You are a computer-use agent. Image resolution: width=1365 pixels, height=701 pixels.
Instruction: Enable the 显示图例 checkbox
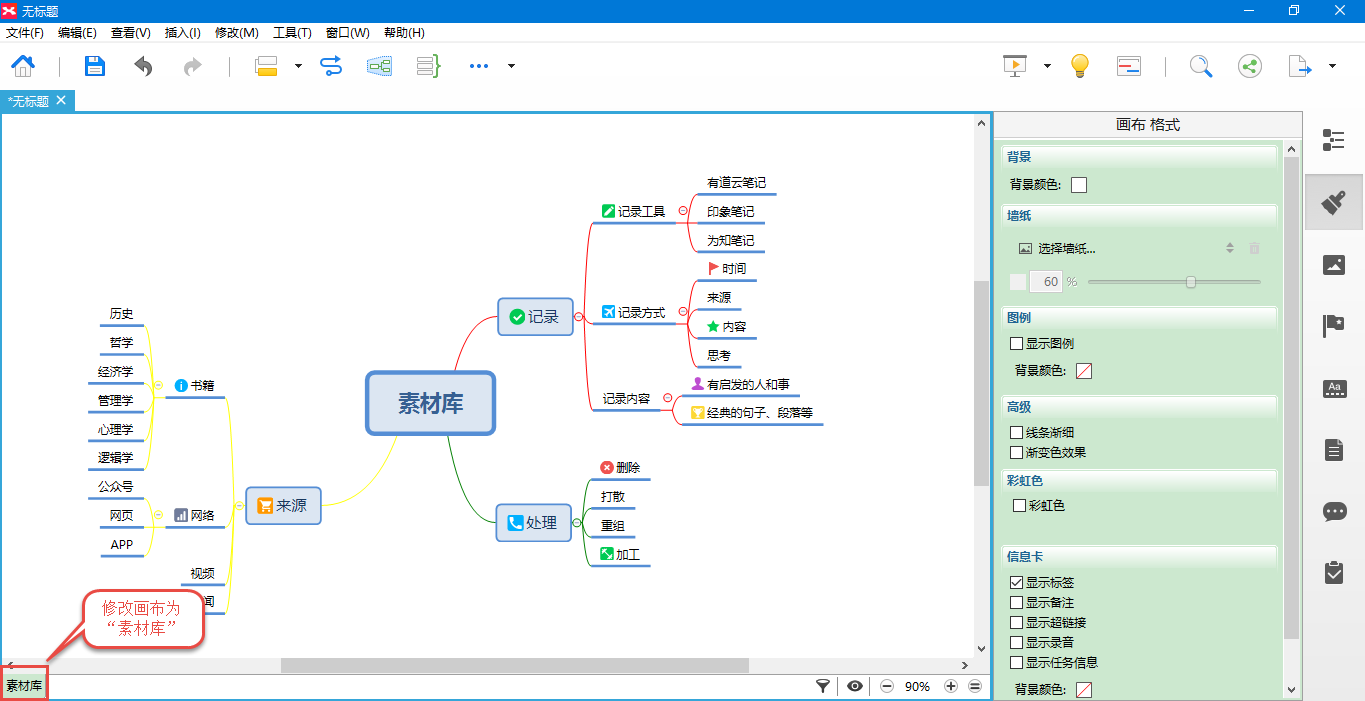click(x=1017, y=344)
